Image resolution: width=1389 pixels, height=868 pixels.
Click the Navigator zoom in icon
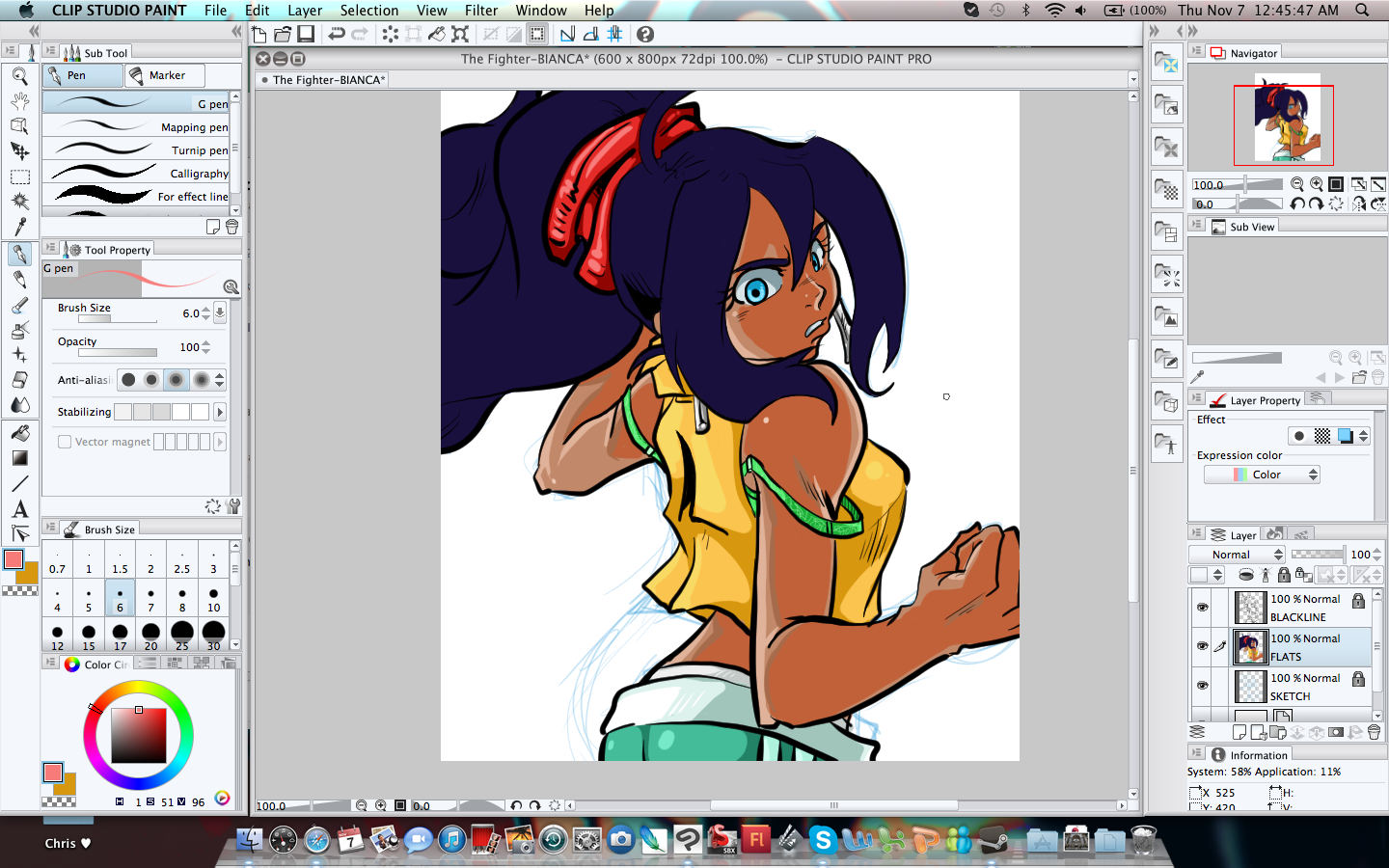tap(1317, 184)
